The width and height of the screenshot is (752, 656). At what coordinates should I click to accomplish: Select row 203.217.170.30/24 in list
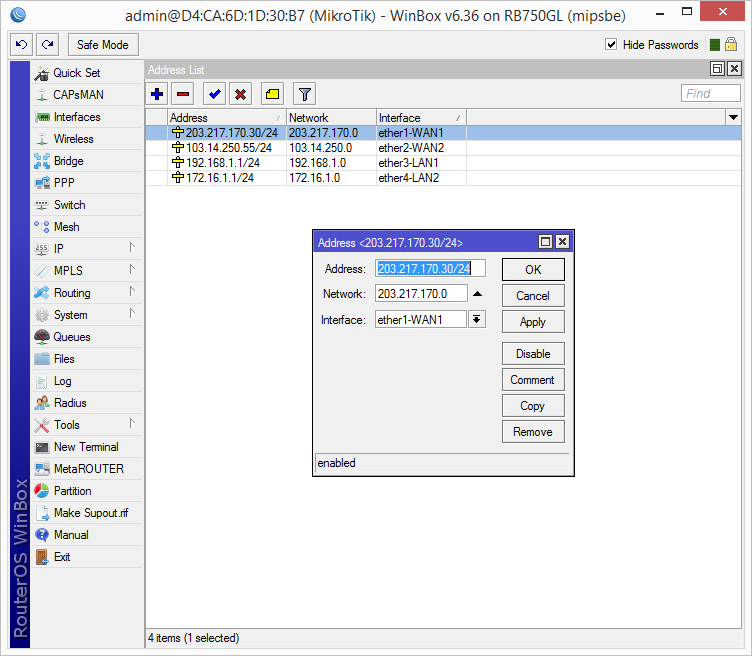[443, 133]
